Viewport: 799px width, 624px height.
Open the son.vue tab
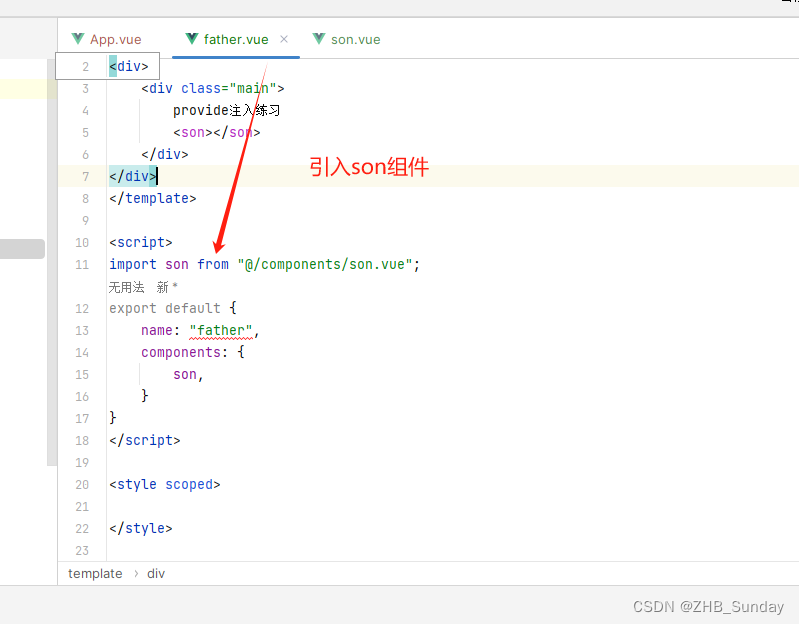click(x=347, y=39)
